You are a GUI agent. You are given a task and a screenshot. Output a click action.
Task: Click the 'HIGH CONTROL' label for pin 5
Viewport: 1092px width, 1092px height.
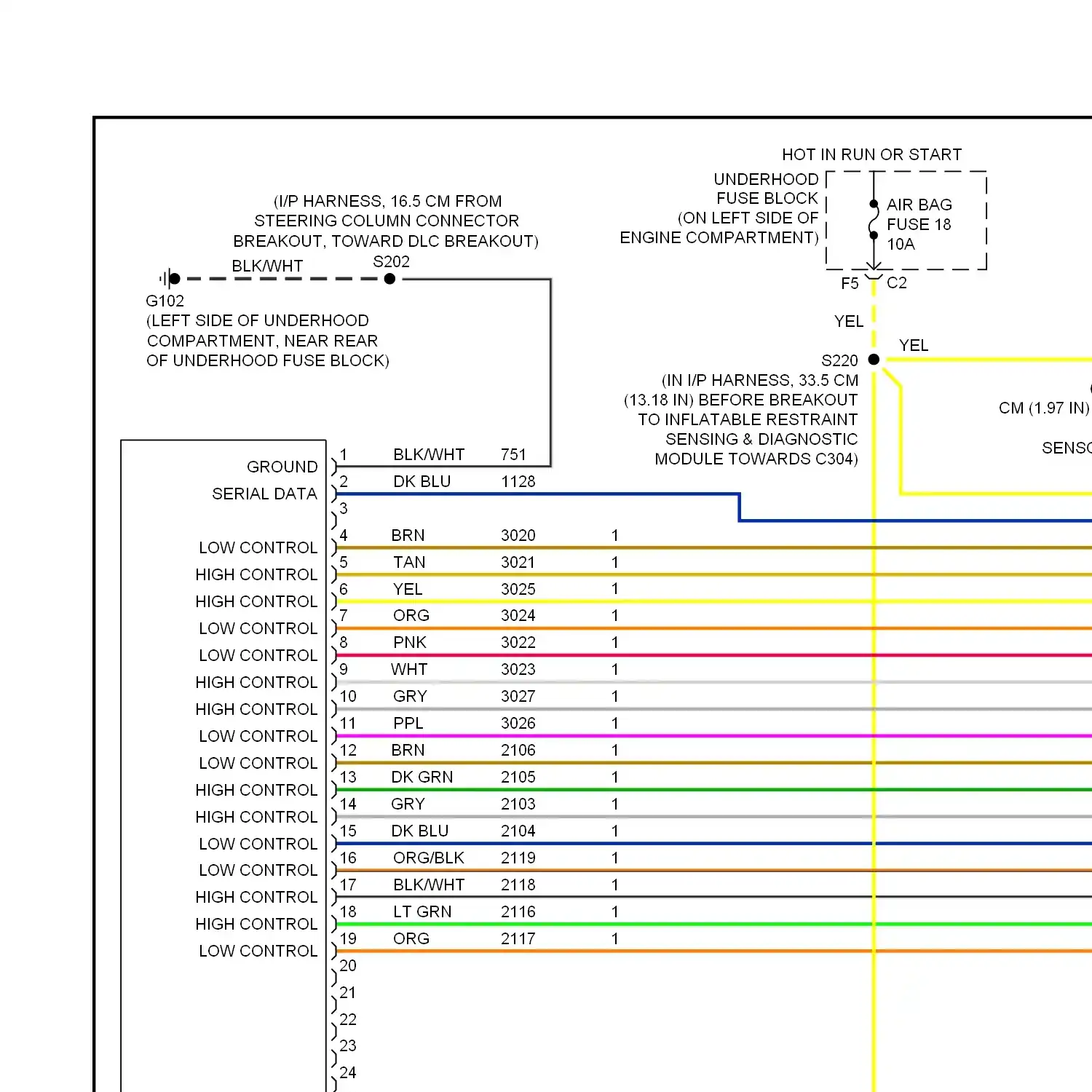256,574
